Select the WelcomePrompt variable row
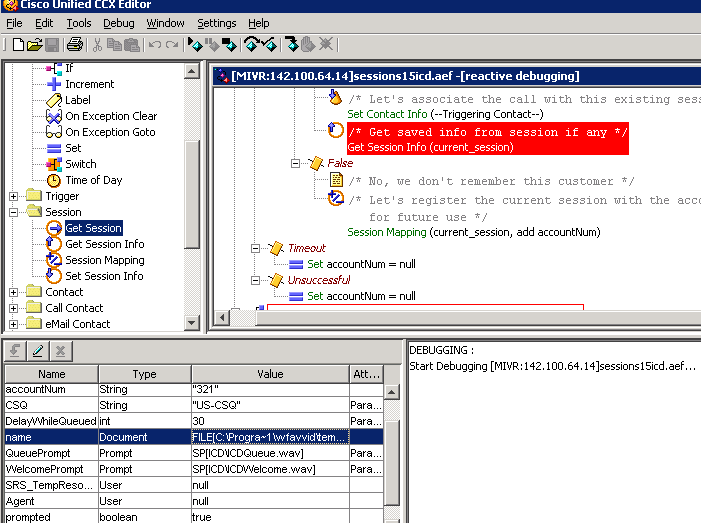The width and height of the screenshot is (701, 523). tap(194, 469)
